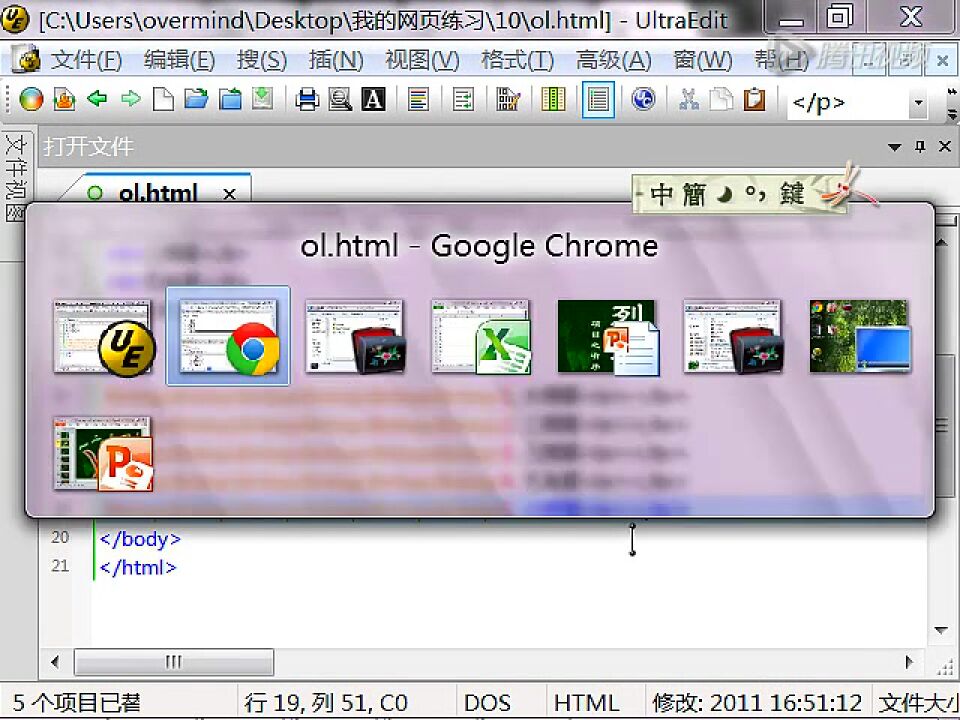Open a file using the blue folder icon
The image size is (960, 720).
pos(197,99)
